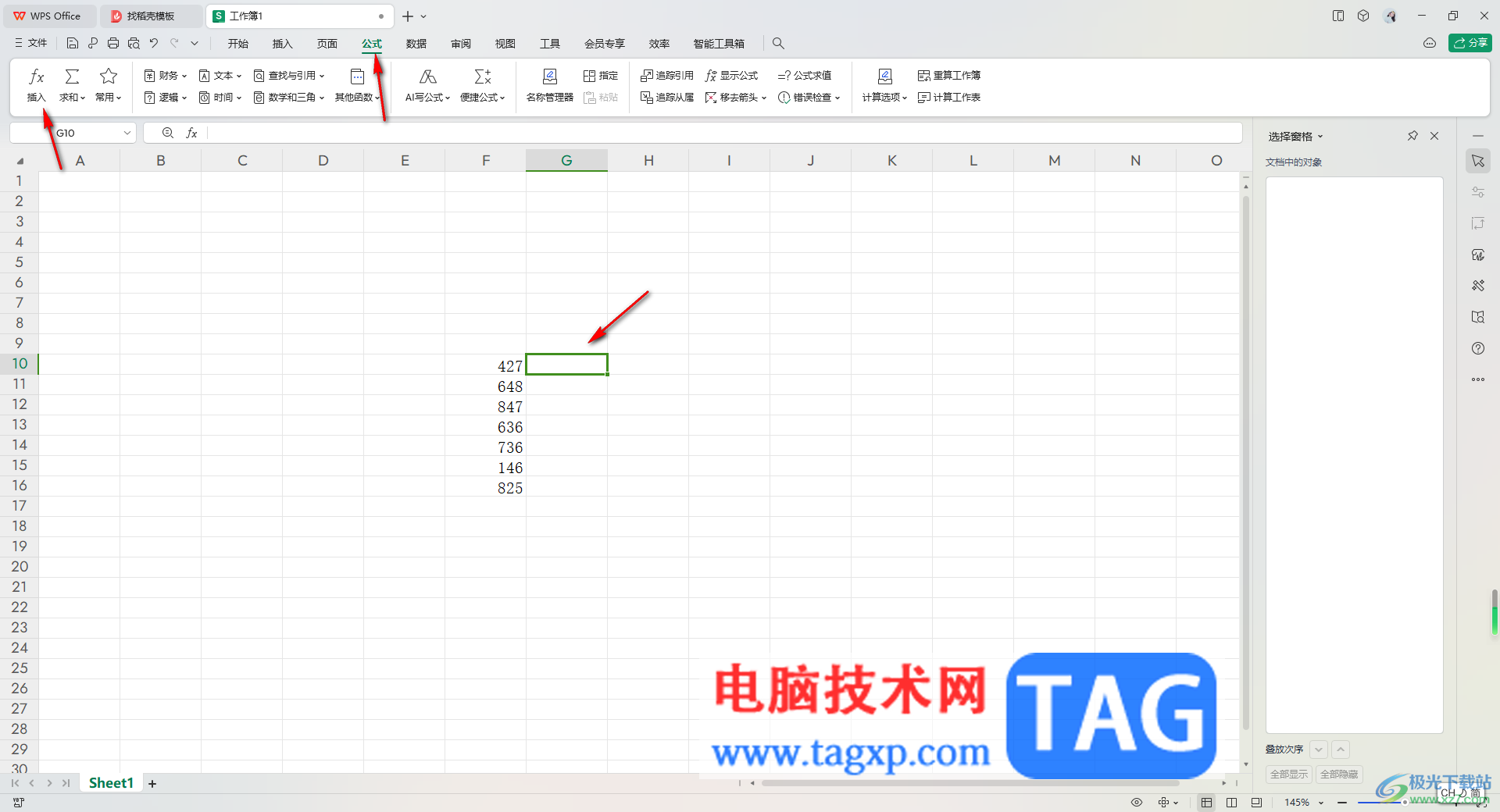Click the fx icon beside the formula bar
The width and height of the screenshot is (1500, 812).
coord(191,134)
